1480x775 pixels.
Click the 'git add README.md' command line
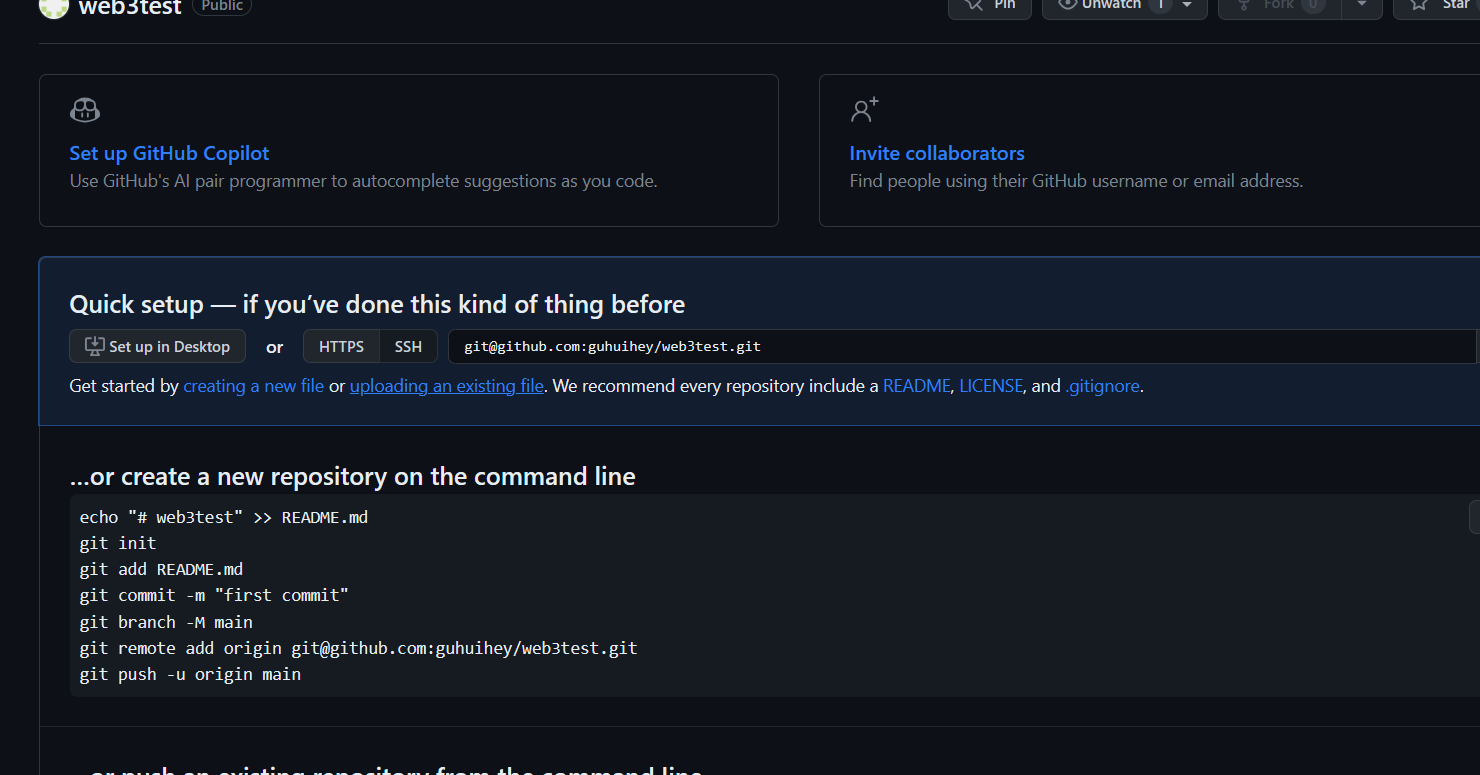[161, 569]
